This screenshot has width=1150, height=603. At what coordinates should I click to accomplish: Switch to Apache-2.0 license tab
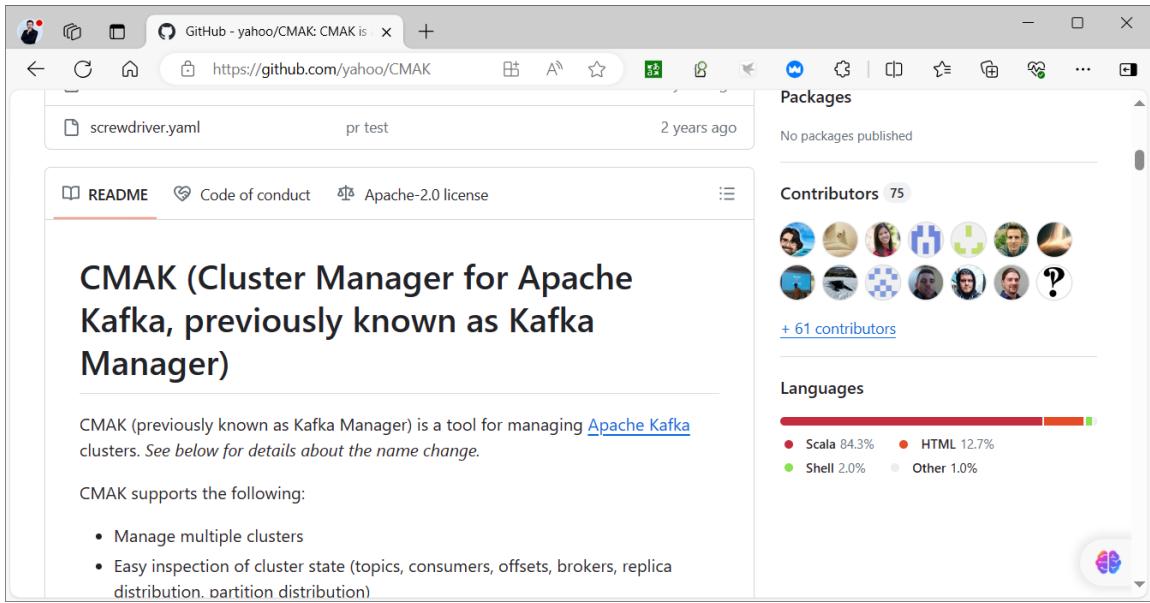[x=413, y=194]
